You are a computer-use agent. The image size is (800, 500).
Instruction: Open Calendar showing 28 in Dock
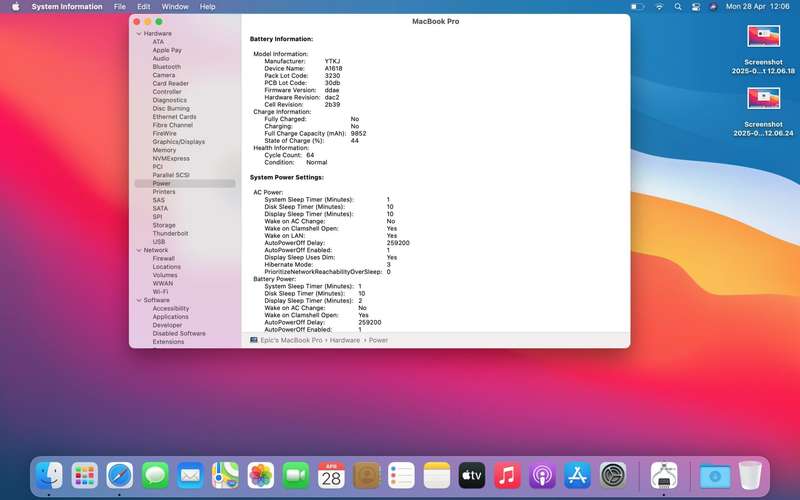tap(331, 476)
